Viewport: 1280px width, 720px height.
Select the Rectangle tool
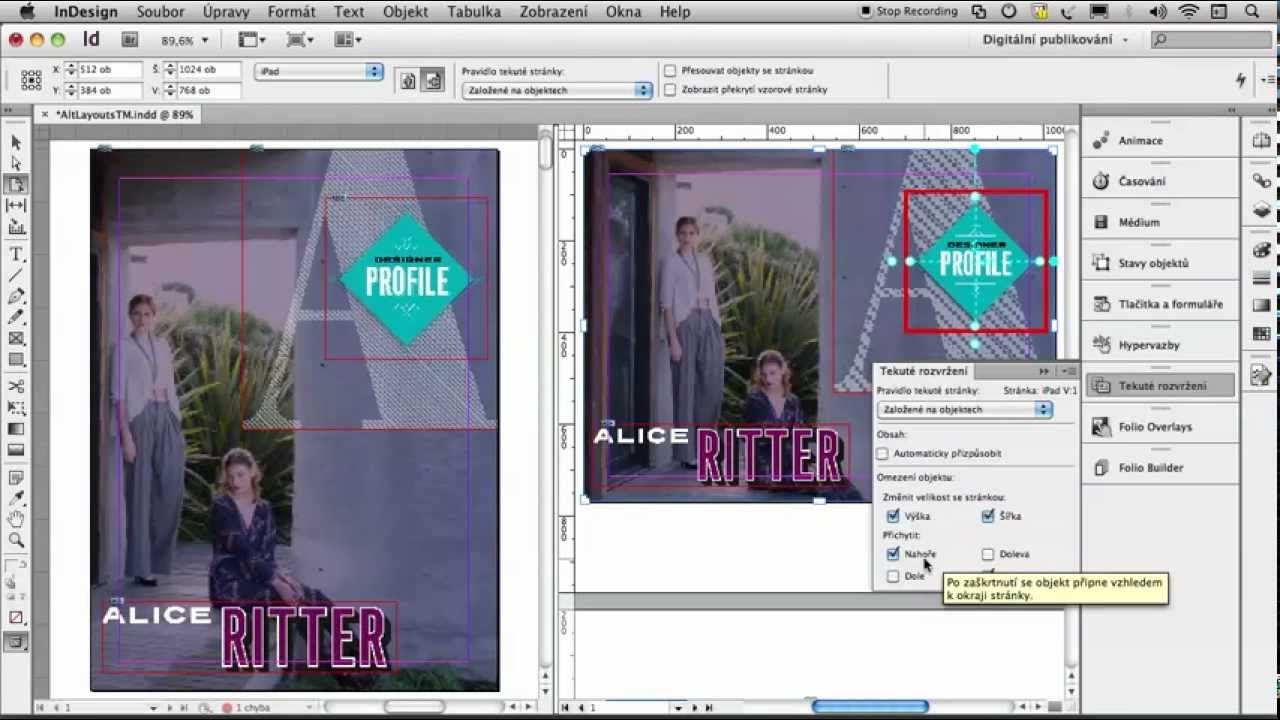(x=16, y=359)
